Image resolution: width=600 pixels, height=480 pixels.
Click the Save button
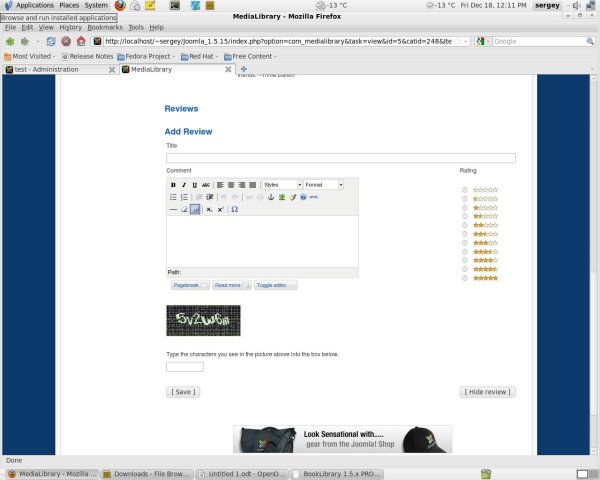click(x=183, y=392)
